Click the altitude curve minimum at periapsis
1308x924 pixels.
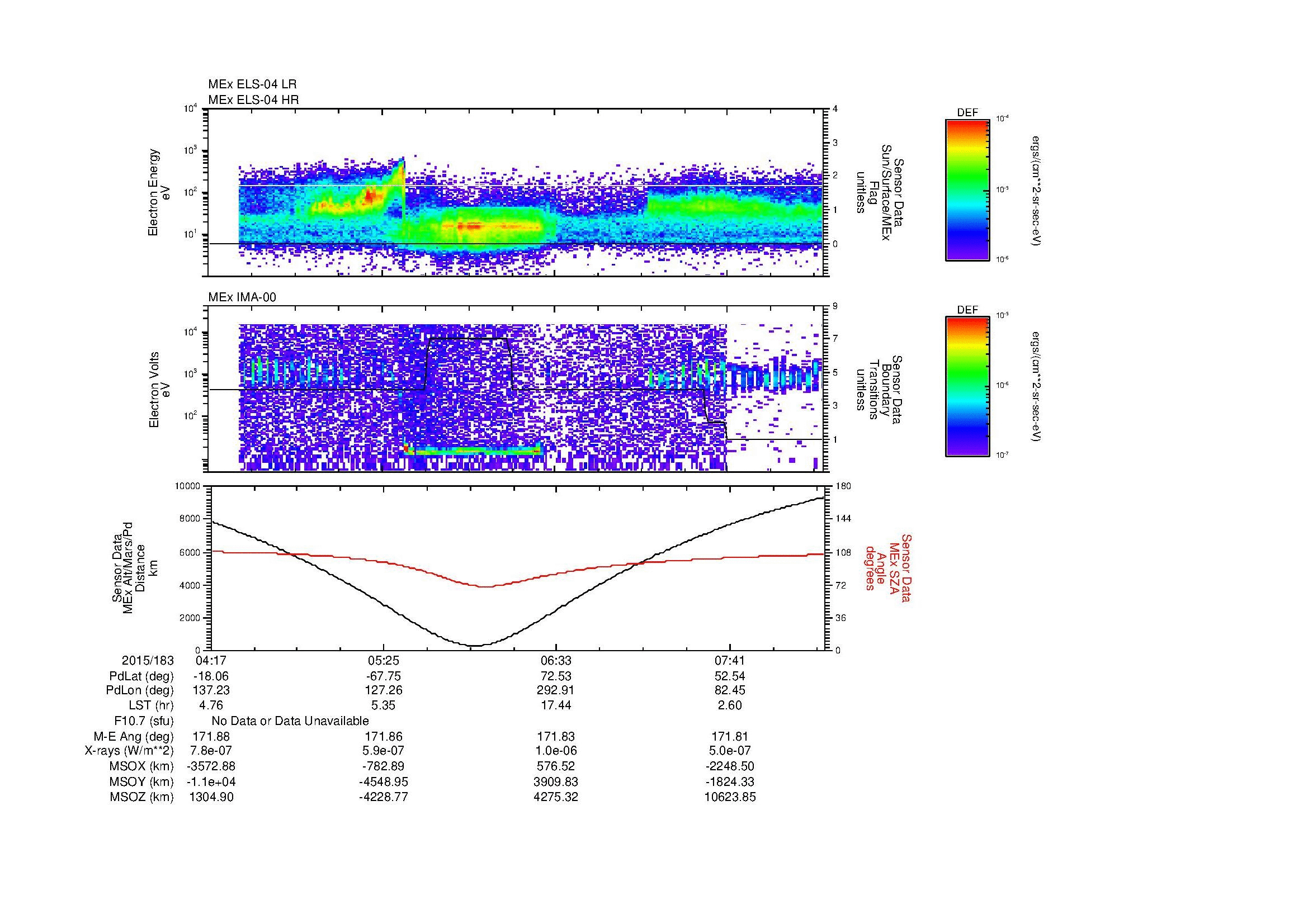point(475,646)
